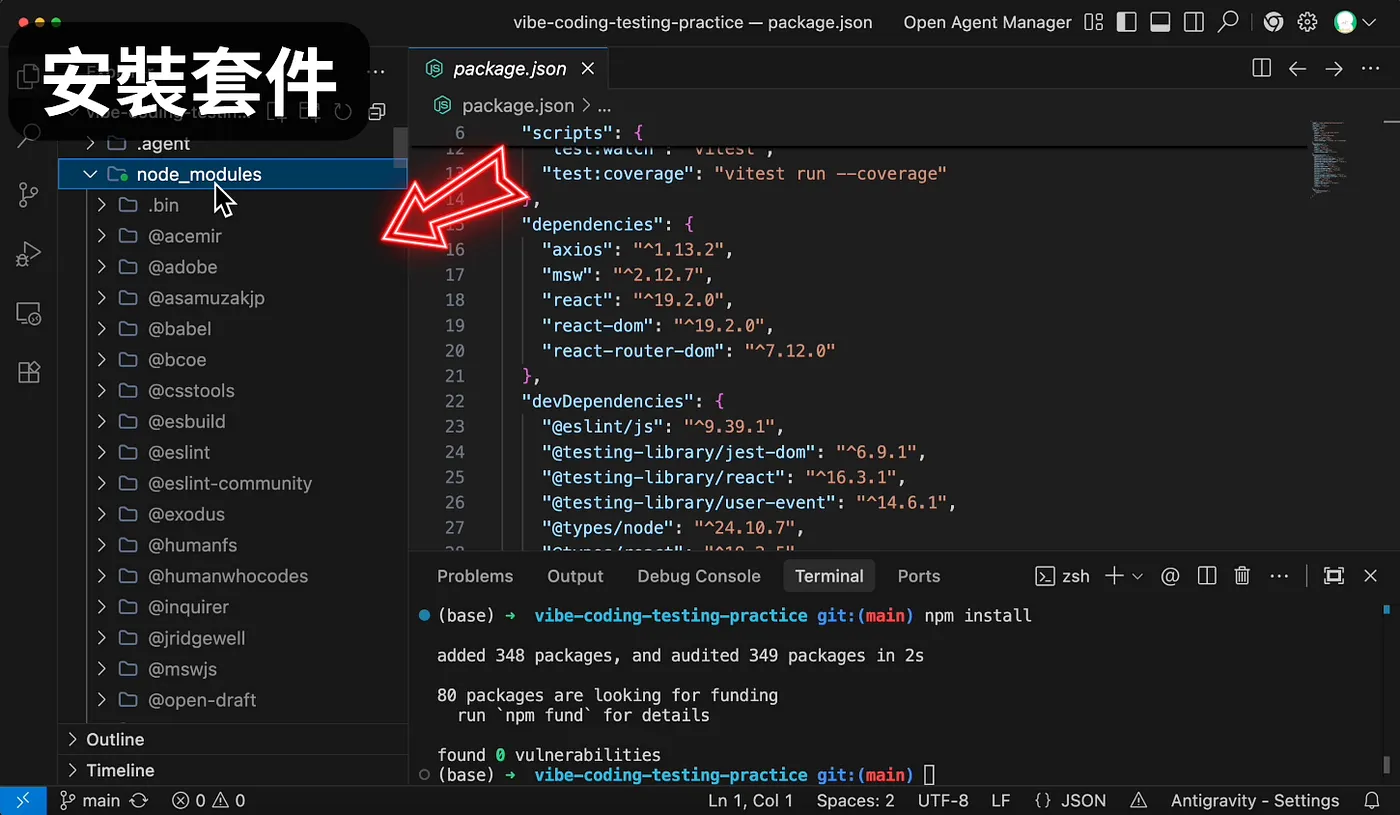
Task: Synchronize changes for the main branch
Action: point(139,800)
